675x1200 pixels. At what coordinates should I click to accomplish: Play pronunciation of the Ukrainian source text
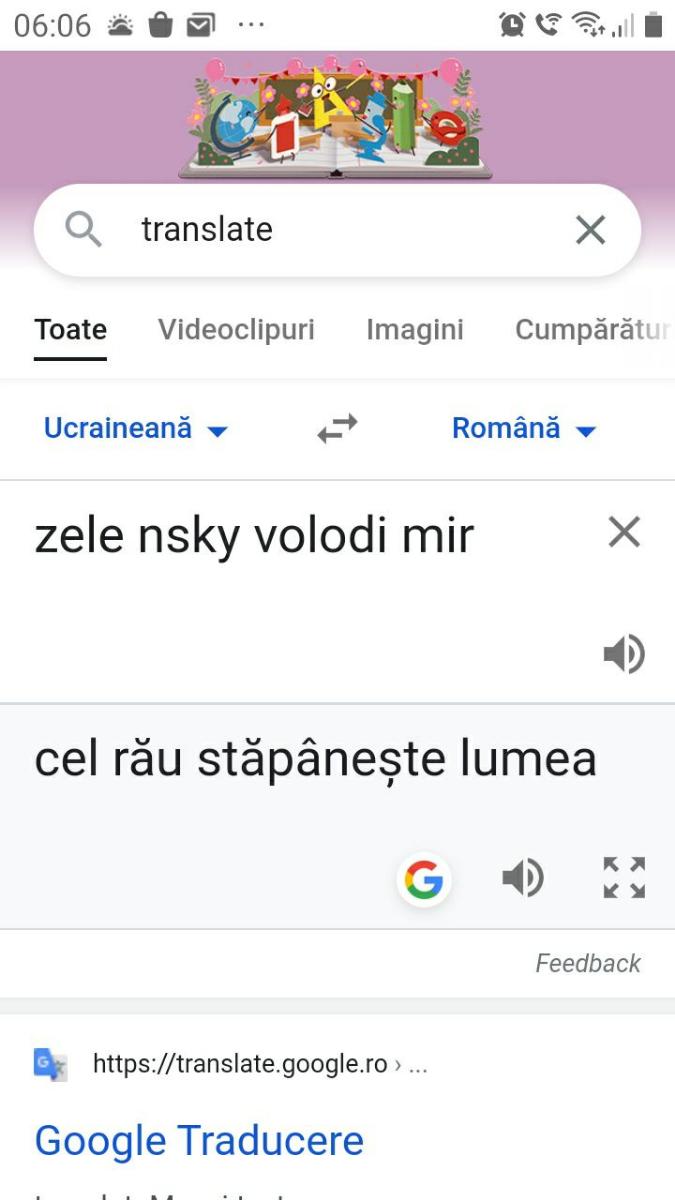click(625, 654)
